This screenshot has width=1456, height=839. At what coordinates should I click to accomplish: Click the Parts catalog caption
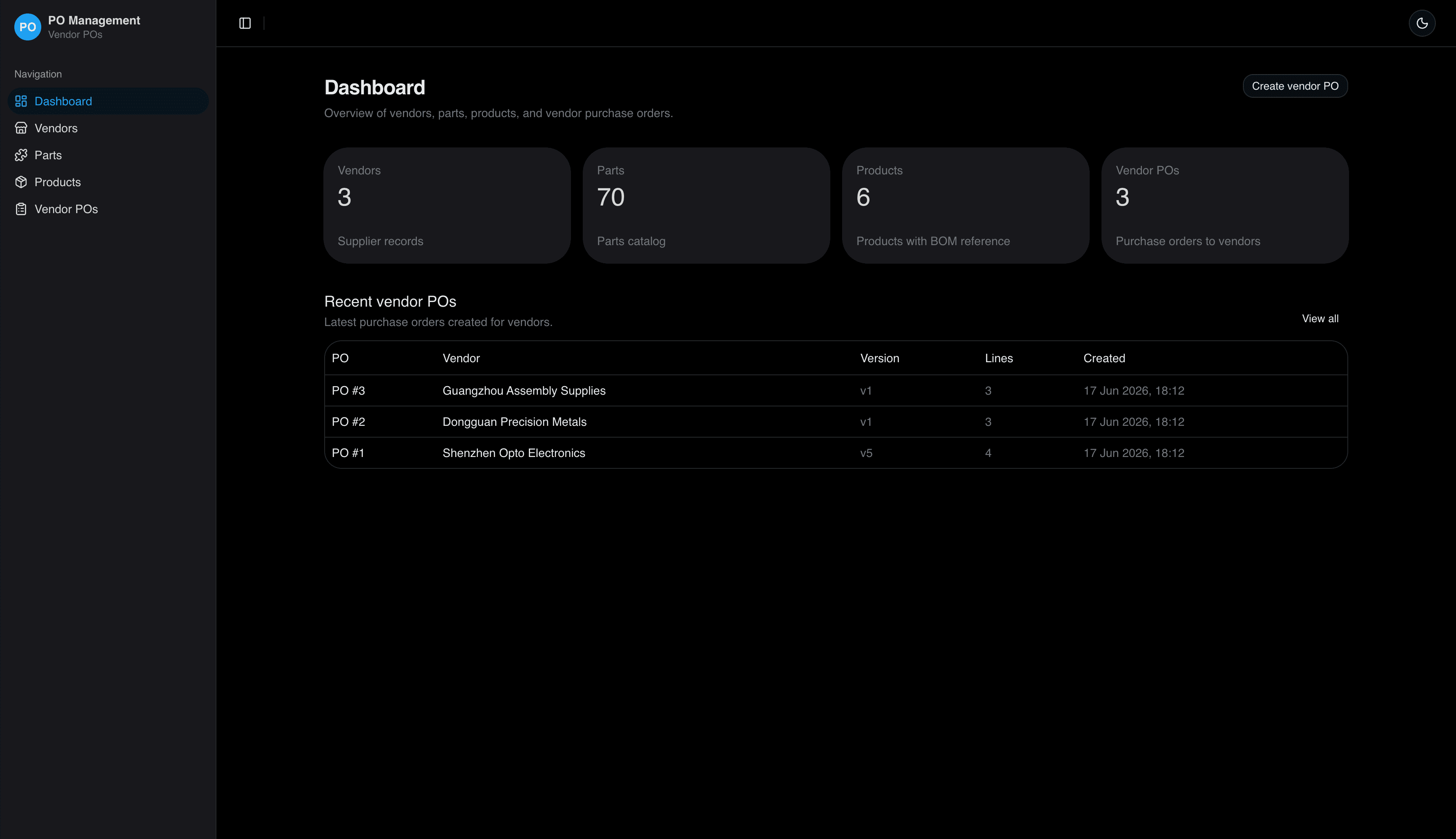point(631,241)
